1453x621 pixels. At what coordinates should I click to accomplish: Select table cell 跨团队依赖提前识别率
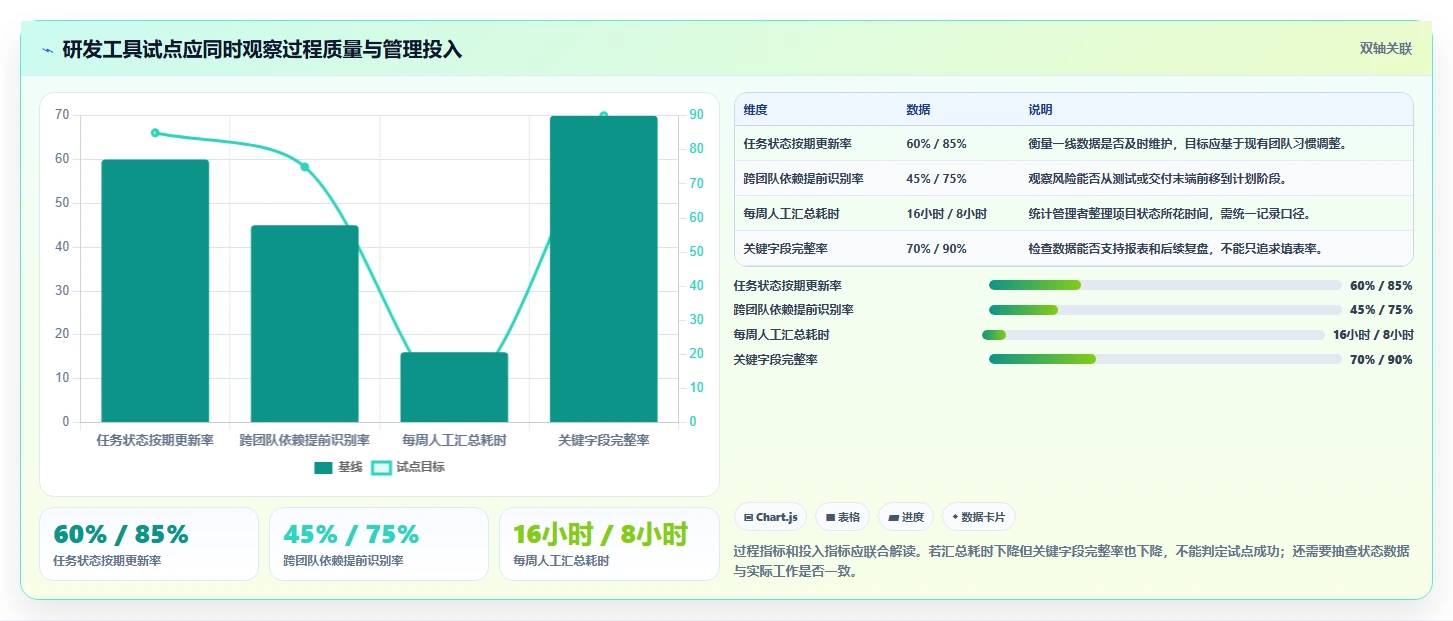tap(803, 178)
